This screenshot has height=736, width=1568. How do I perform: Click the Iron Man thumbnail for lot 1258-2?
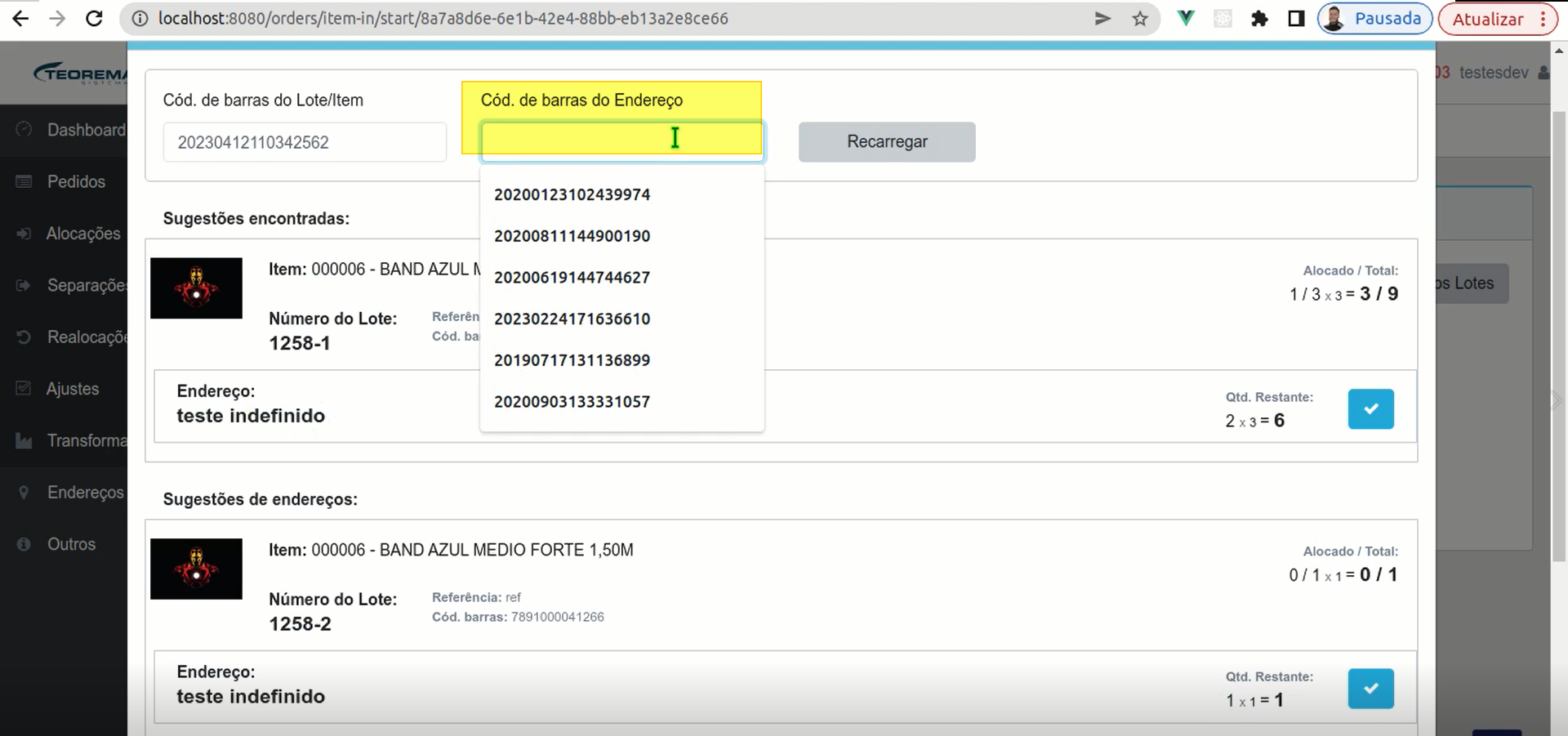(x=196, y=569)
